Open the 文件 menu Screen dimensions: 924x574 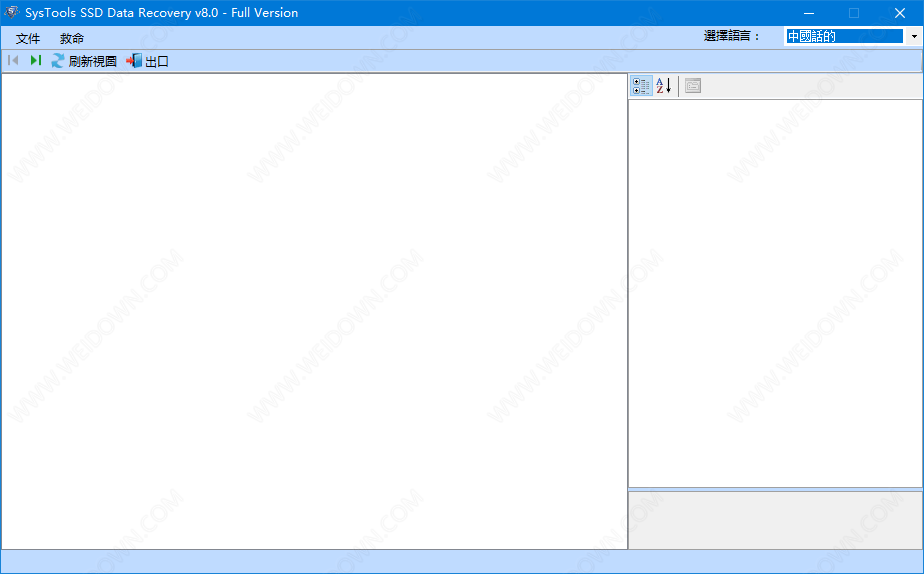28,38
